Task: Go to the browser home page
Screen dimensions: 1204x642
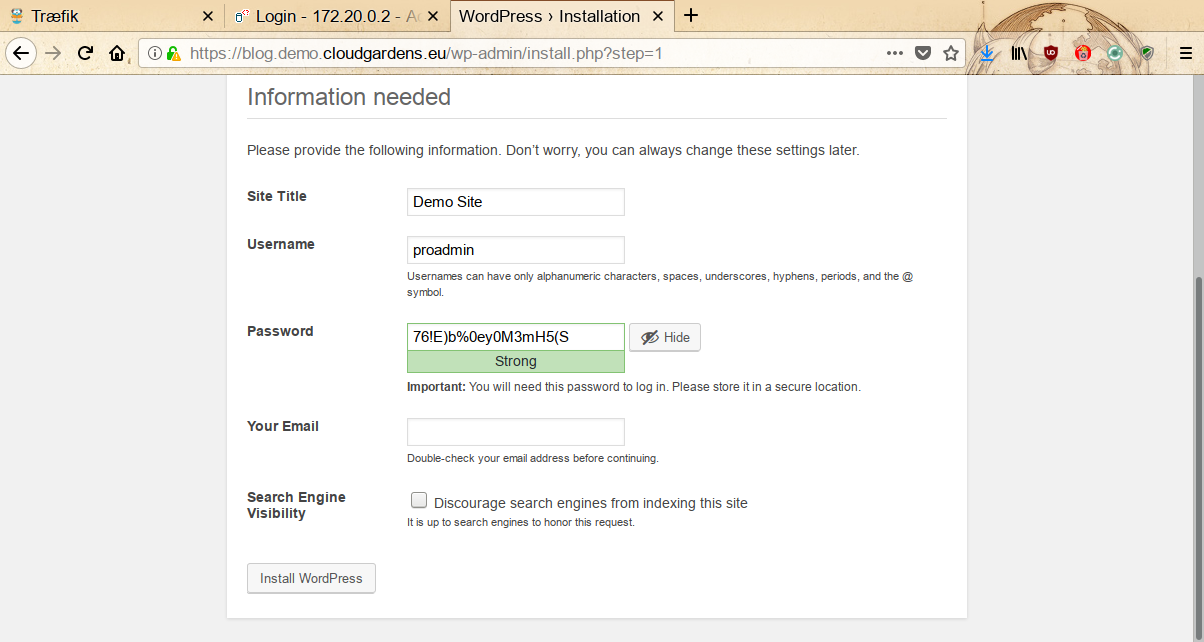Action: (117, 53)
